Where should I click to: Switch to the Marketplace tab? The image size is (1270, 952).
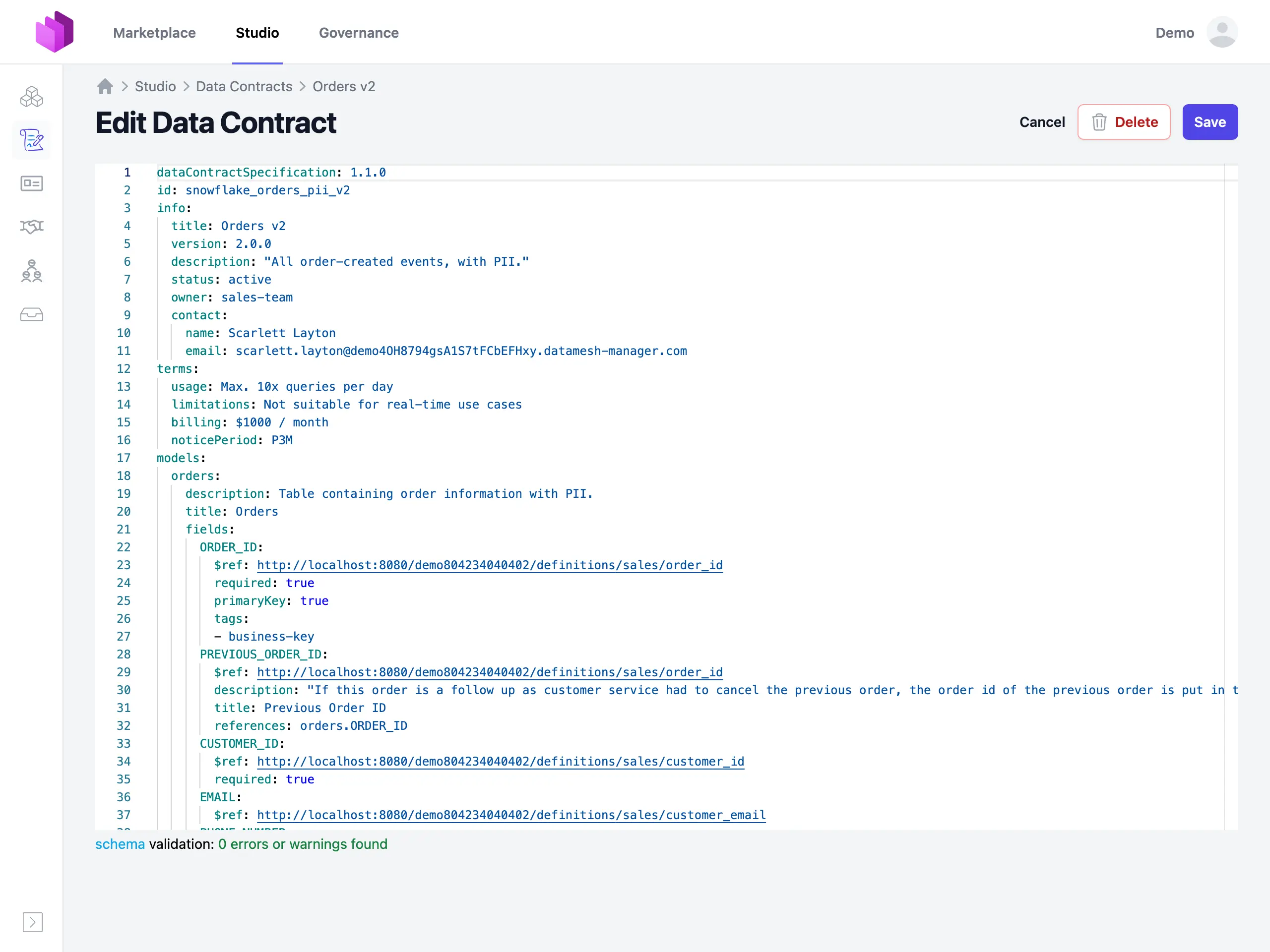tap(154, 33)
